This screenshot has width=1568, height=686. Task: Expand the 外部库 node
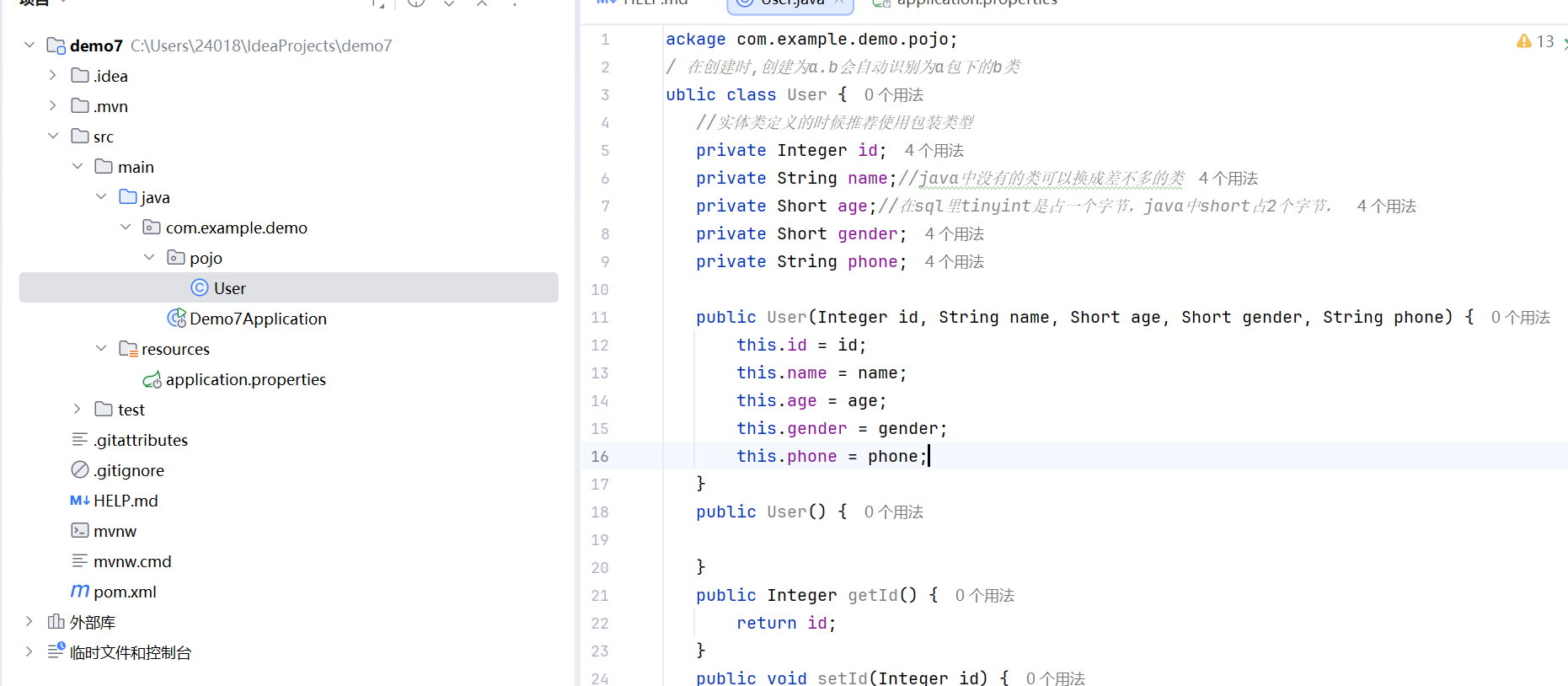29,622
